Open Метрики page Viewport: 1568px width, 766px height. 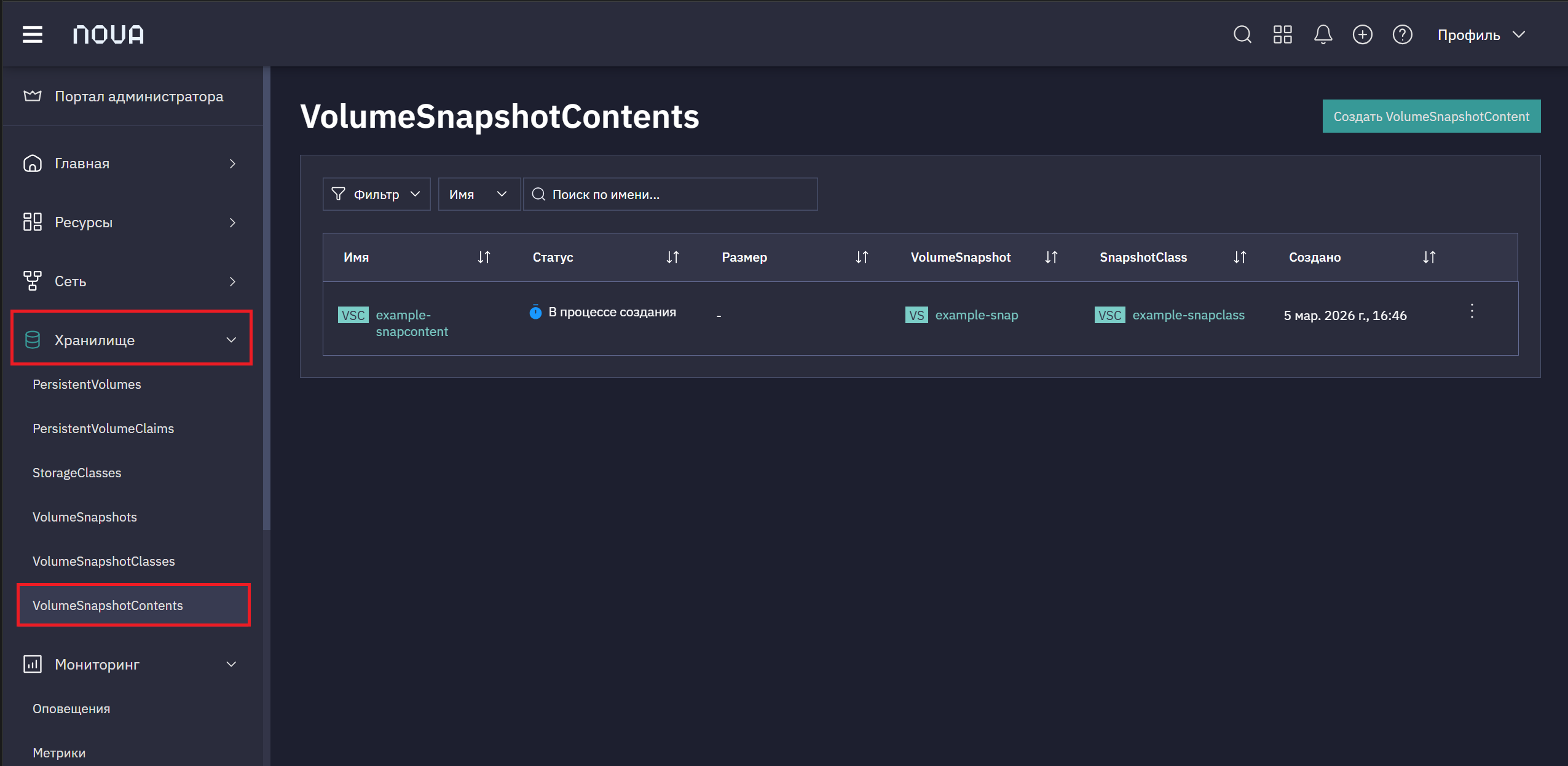[59, 753]
